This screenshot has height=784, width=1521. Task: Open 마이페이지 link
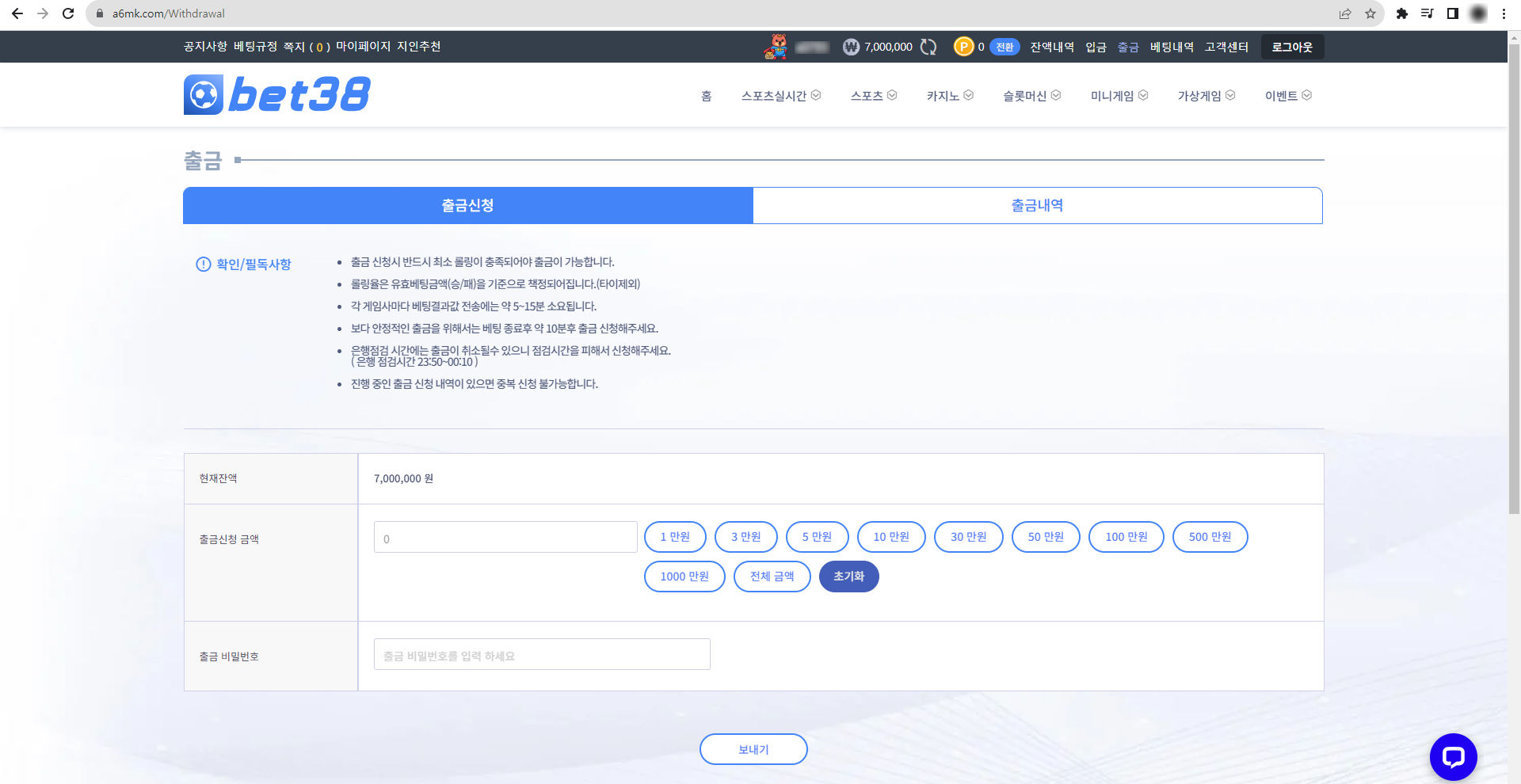364,47
